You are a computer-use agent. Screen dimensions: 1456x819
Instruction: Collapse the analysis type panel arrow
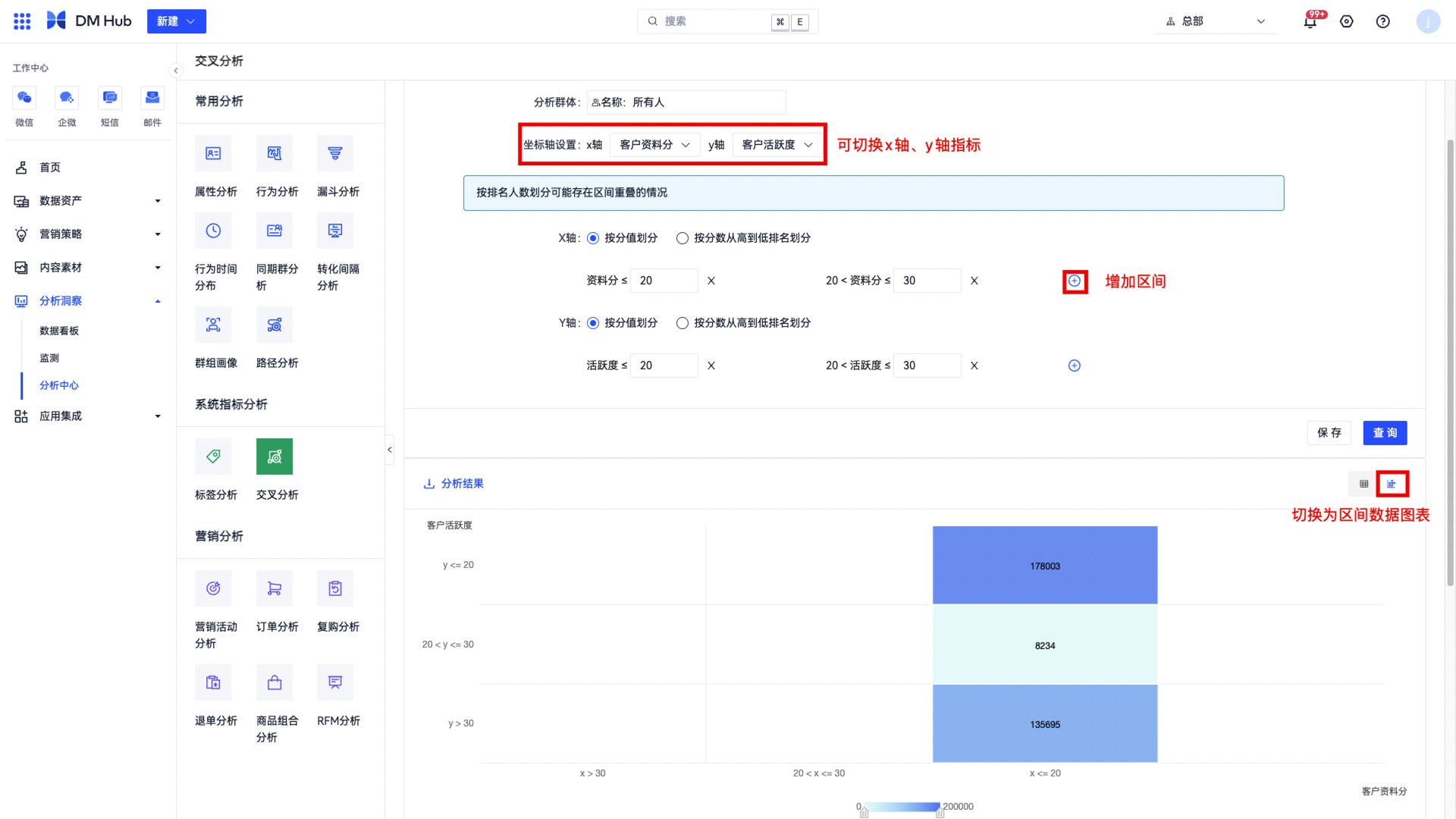(390, 450)
